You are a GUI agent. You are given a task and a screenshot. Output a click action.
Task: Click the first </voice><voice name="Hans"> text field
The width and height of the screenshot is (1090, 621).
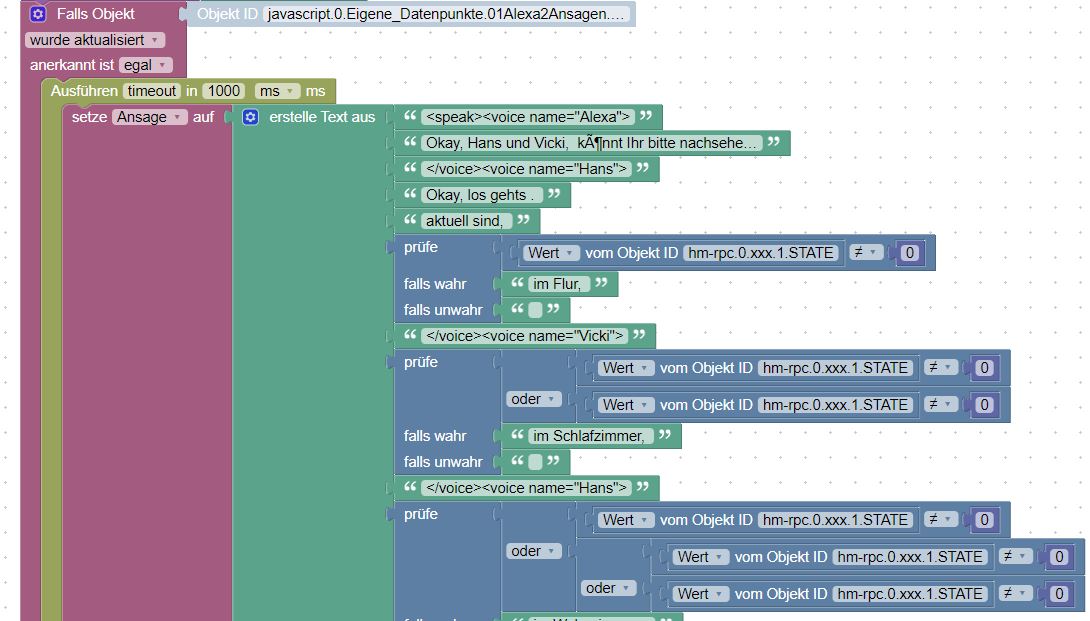tap(526, 169)
